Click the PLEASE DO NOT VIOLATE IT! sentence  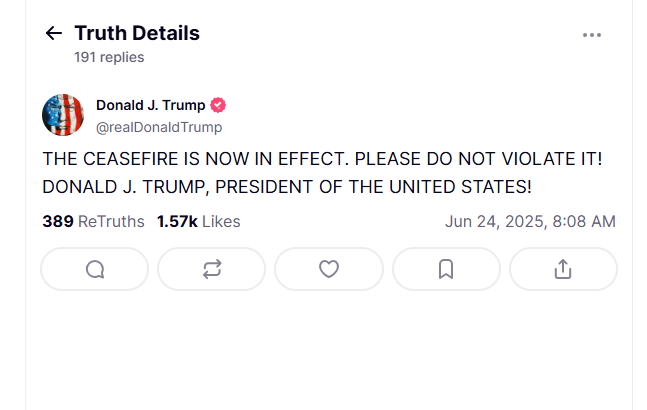[479, 159]
